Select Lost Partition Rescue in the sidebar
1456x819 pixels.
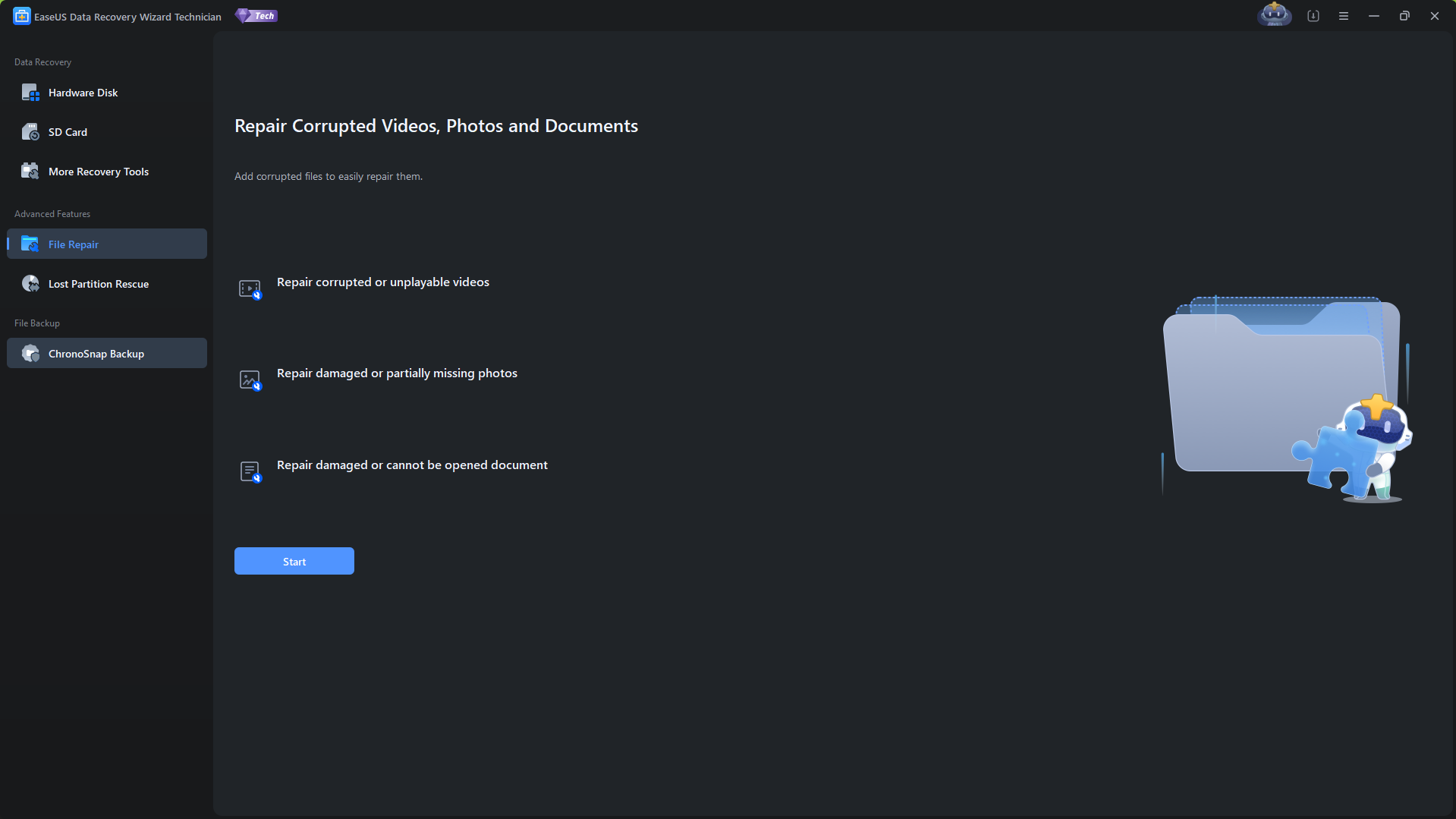point(99,284)
